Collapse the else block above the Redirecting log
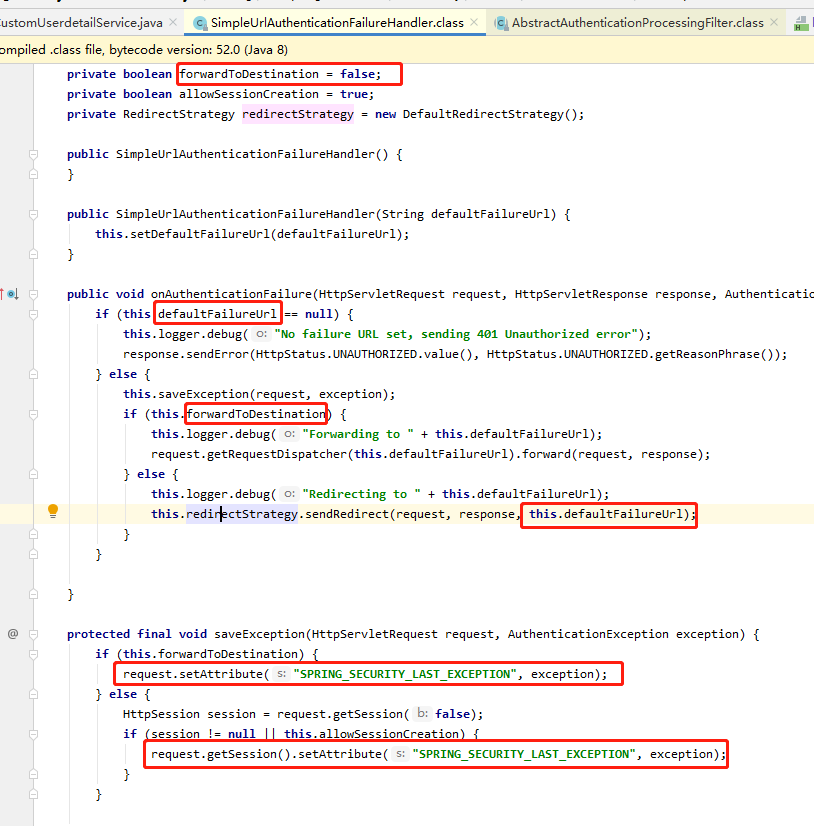814x826 pixels. pyautogui.click(x=33, y=474)
